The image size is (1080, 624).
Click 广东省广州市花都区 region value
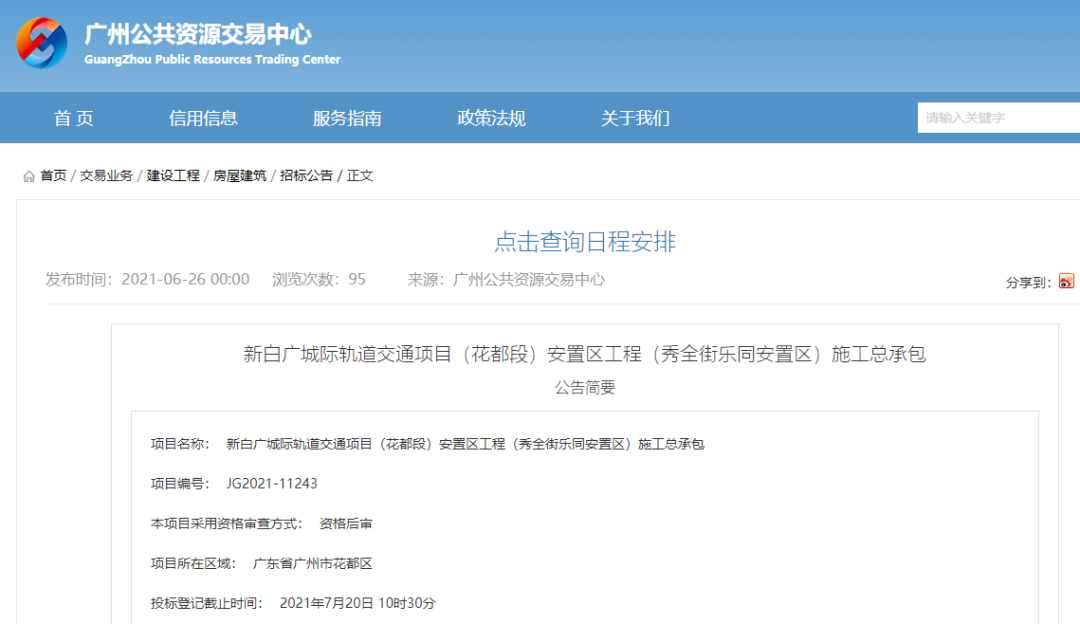click(x=313, y=563)
